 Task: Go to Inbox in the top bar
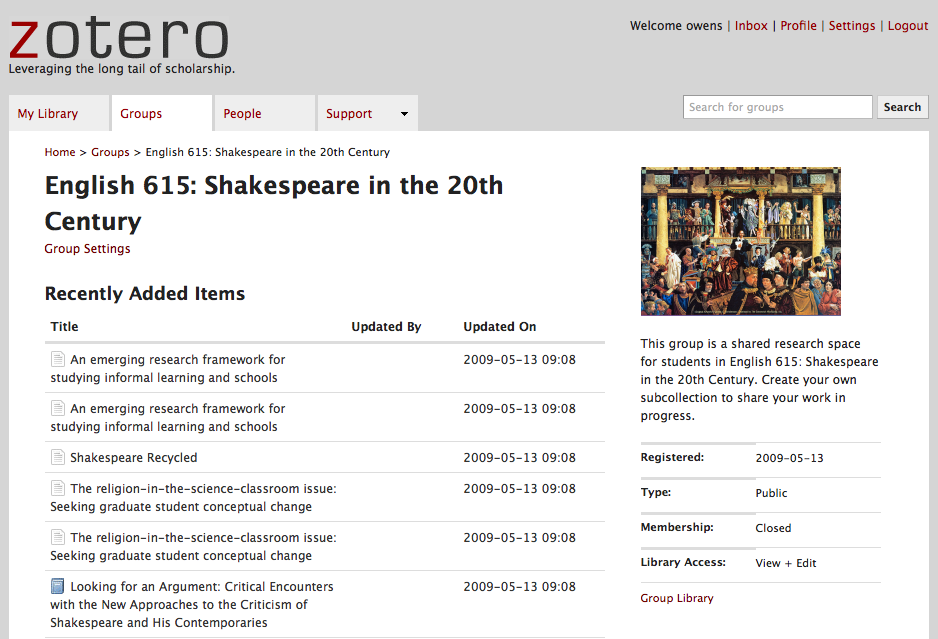click(751, 26)
